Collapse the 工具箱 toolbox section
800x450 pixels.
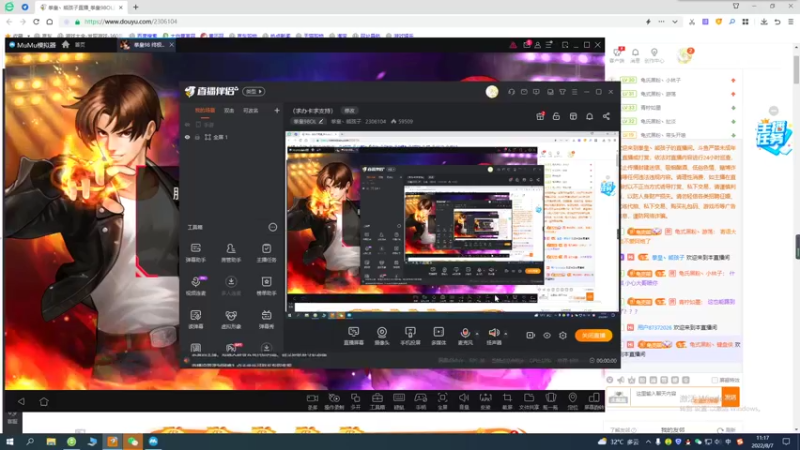tap(273, 227)
